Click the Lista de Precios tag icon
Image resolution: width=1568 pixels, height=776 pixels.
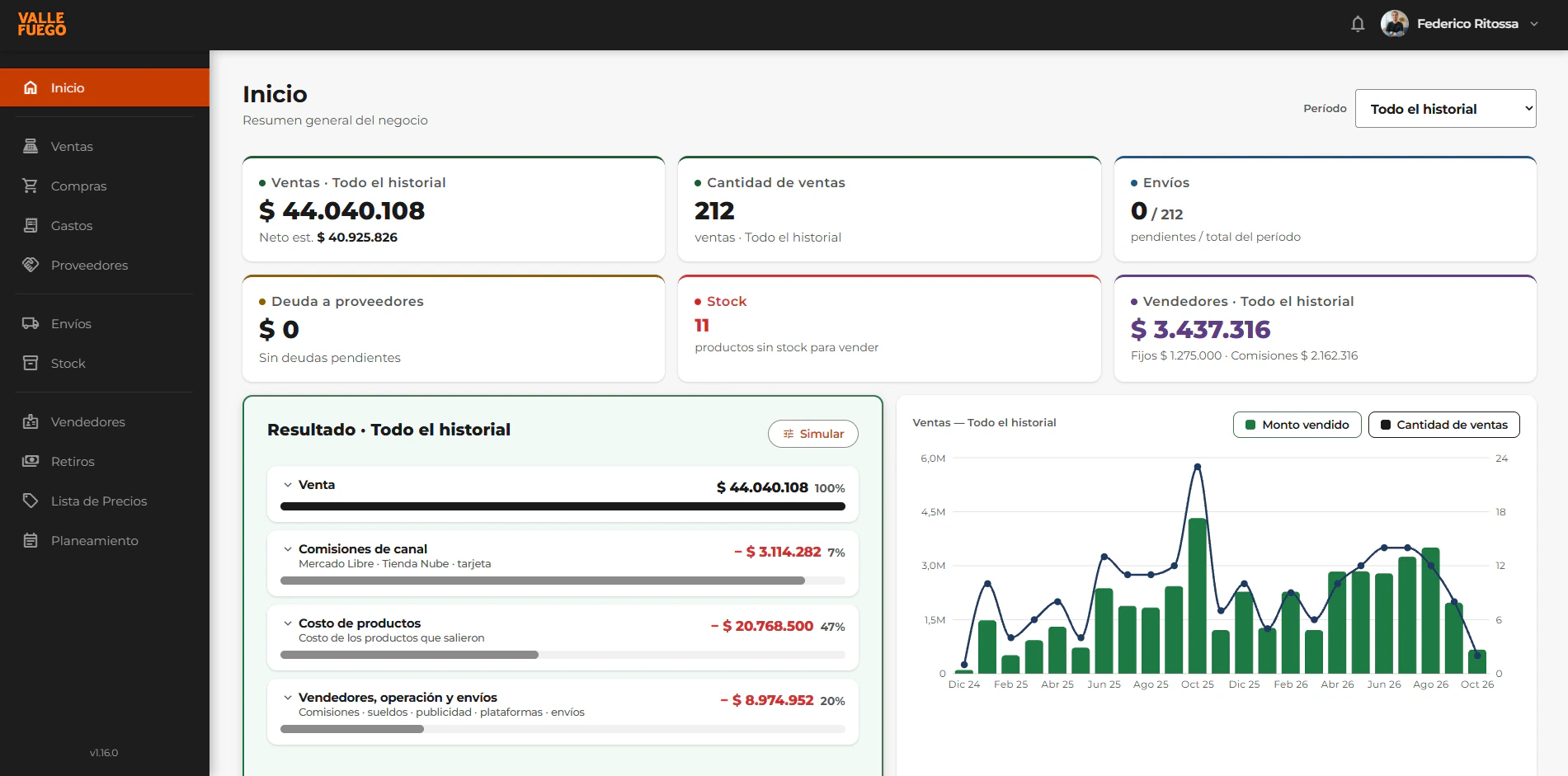click(x=31, y=501)
